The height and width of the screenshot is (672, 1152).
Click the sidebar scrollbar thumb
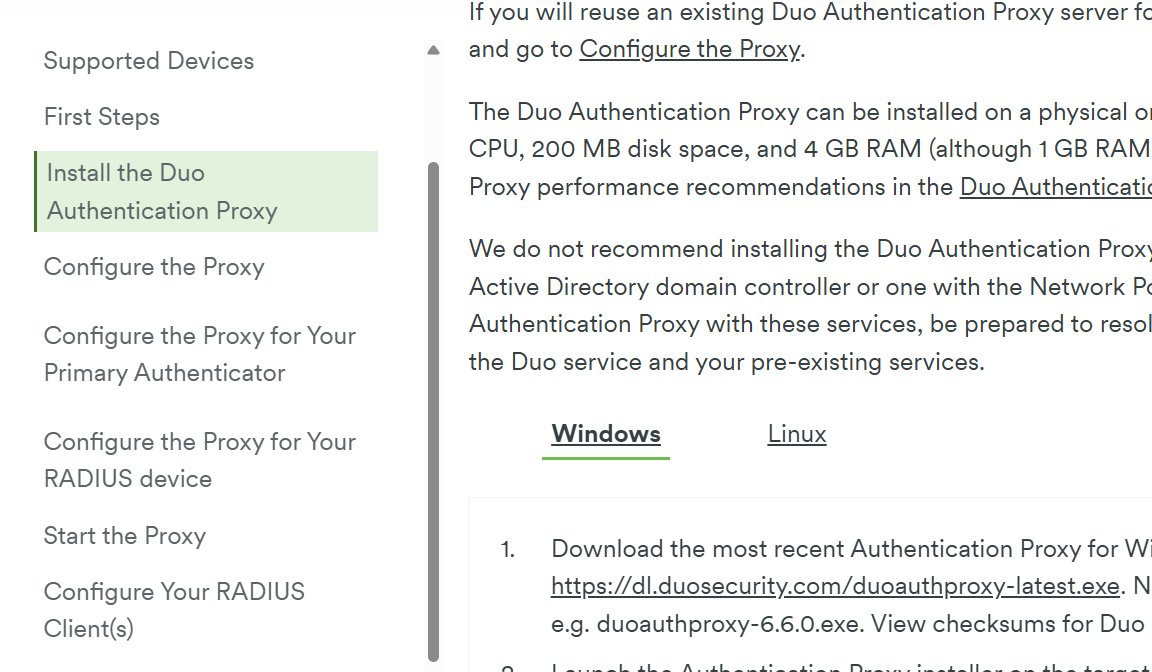click(433, 411)
